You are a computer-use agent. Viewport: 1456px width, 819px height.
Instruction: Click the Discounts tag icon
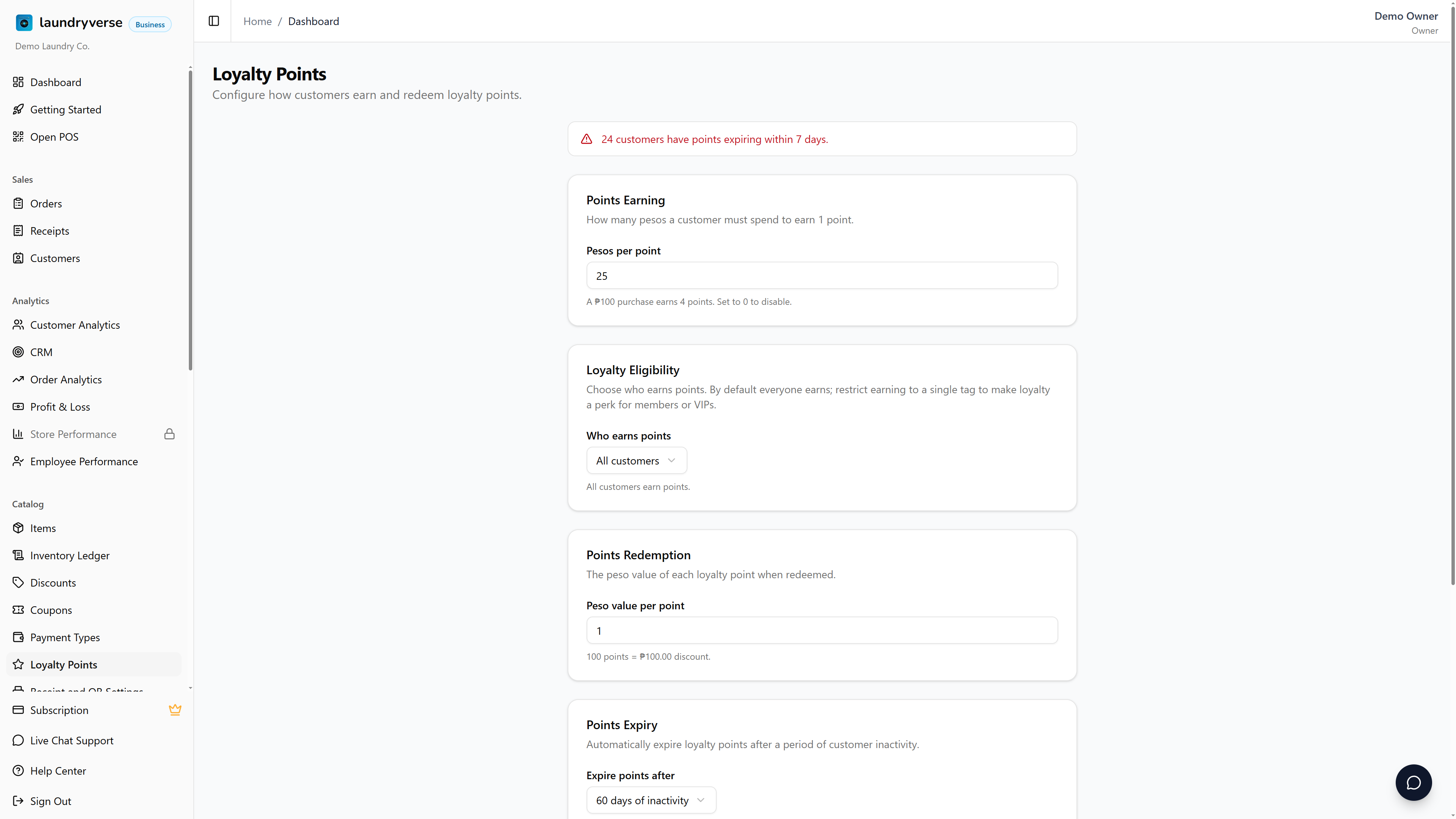(18, 582)
